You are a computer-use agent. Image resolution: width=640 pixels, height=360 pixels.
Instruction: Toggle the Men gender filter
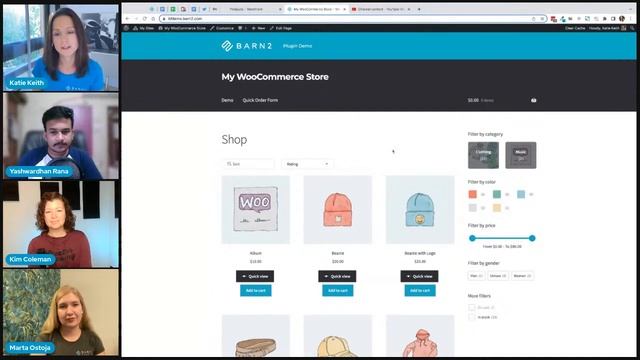coord(476,276)
